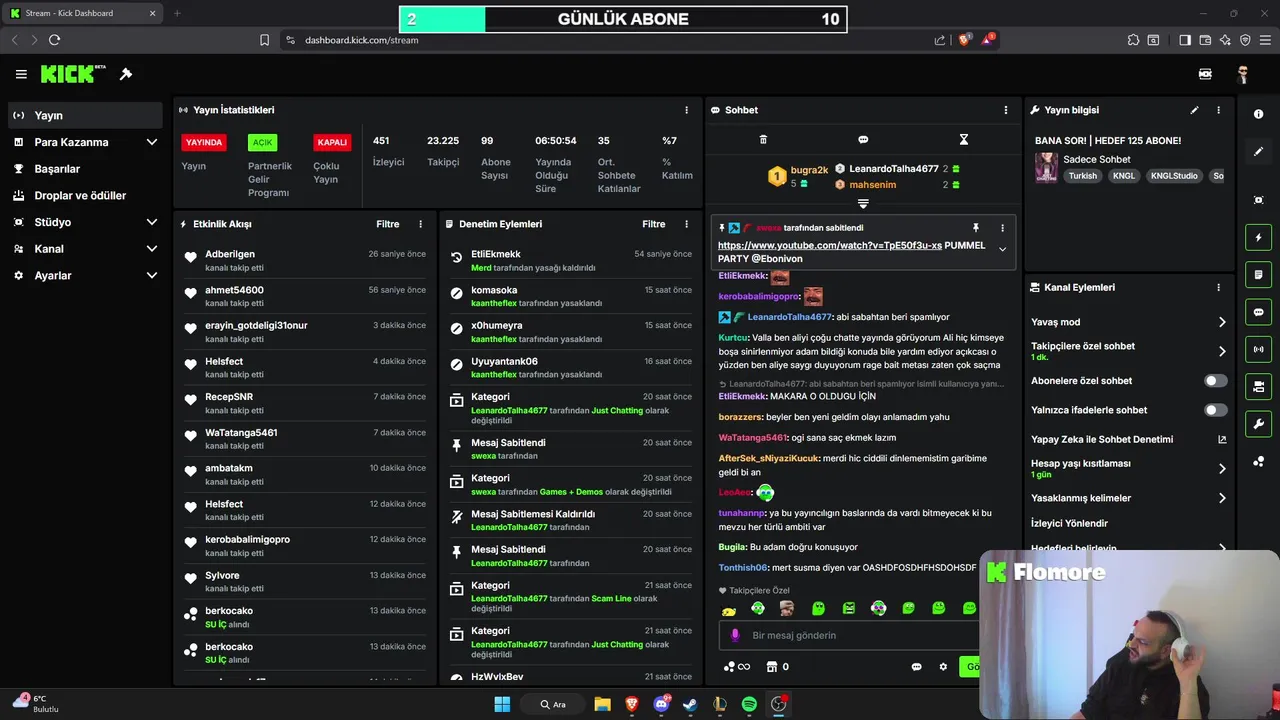Screen dimensions: 1280x720
Task: Edit stream info with pencil in Yayın bilgisi
Action: coord(1194,110)
